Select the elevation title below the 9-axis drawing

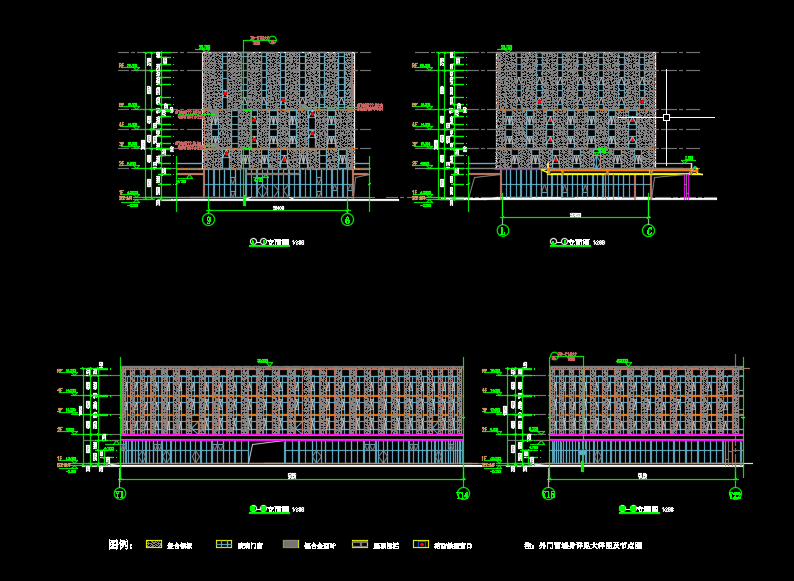tap(276, 242)
